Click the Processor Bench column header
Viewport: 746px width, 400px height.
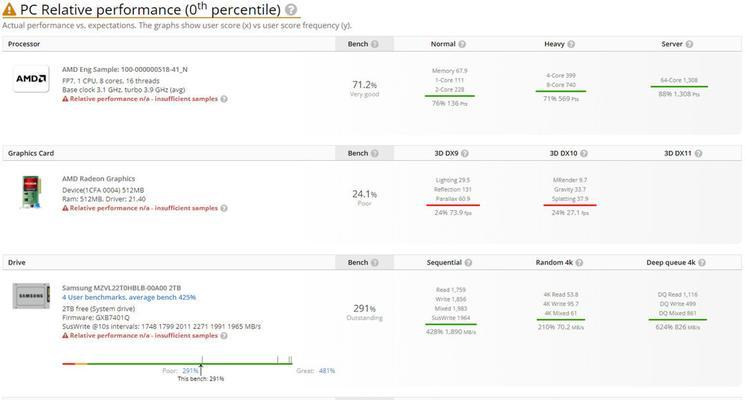(364, 44)
